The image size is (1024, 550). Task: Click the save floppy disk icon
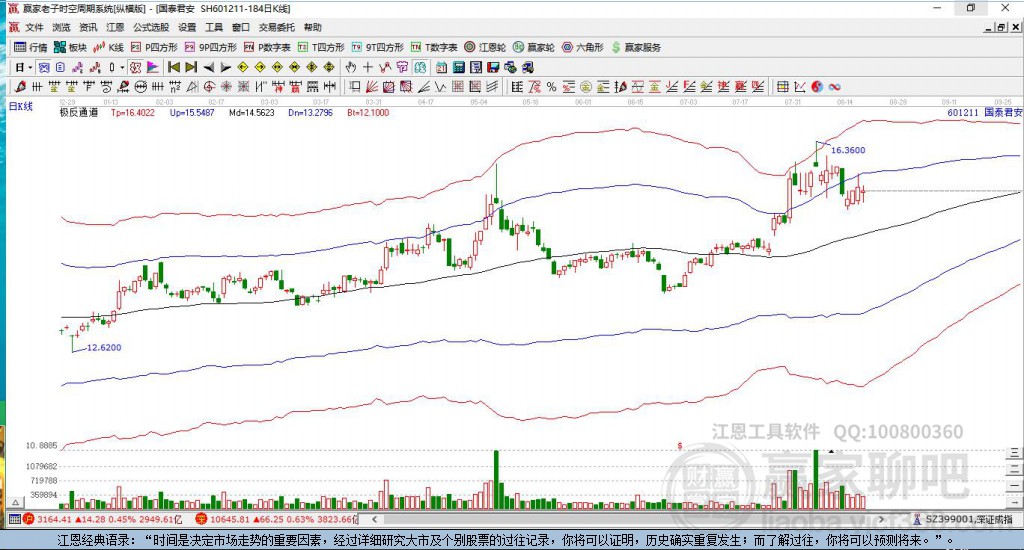493,67
